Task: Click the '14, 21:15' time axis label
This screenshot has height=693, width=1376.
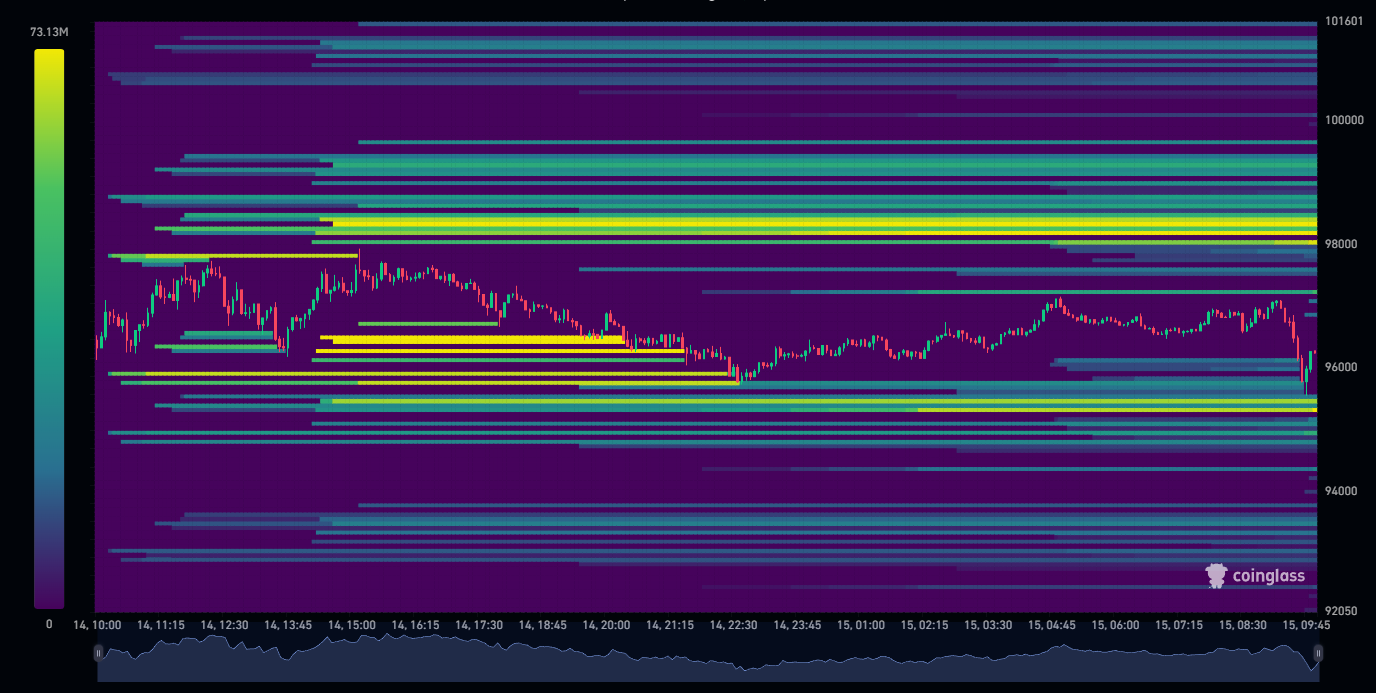Action: coord(670,625)
